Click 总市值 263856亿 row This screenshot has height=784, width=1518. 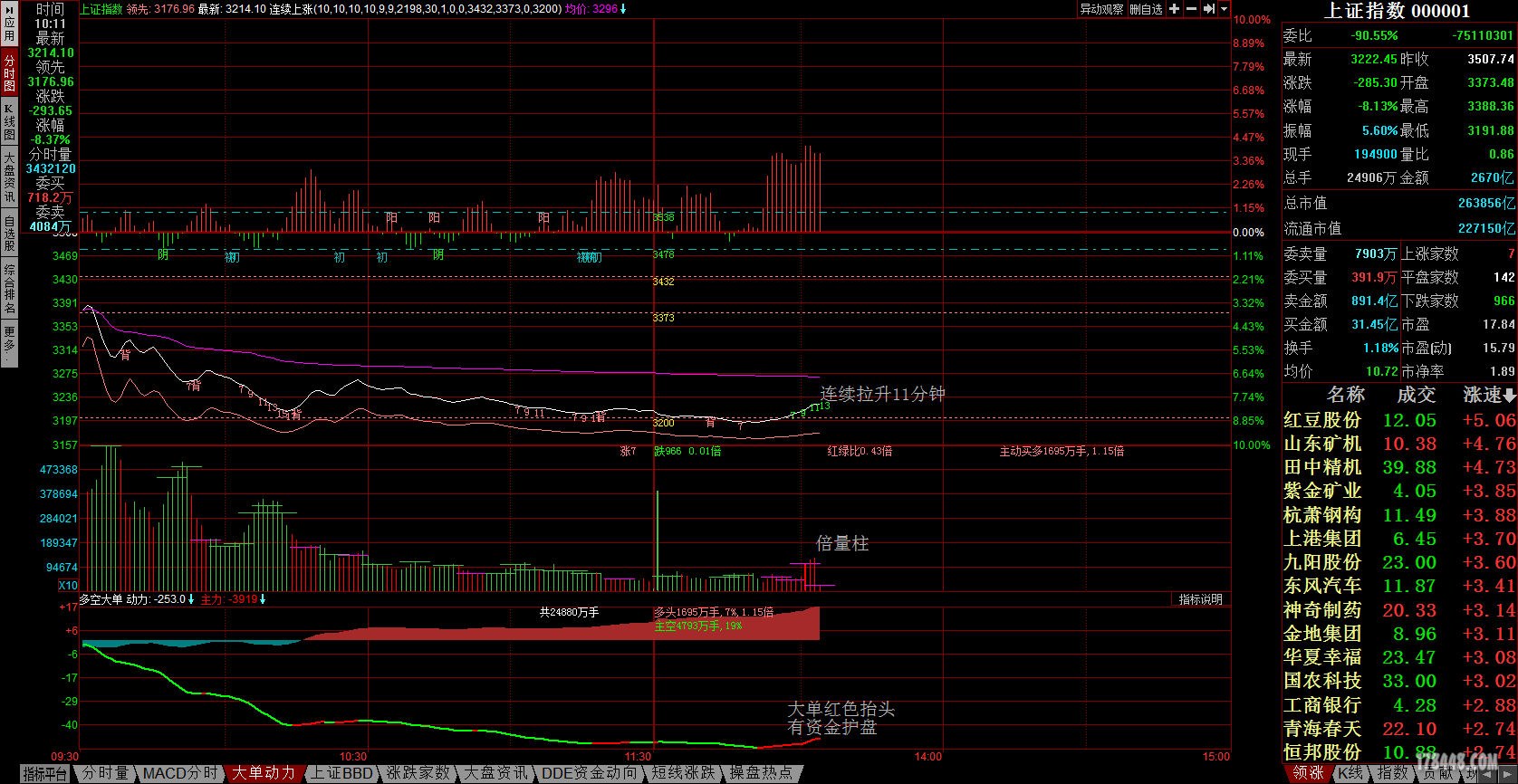click(x=1399, y=204)
